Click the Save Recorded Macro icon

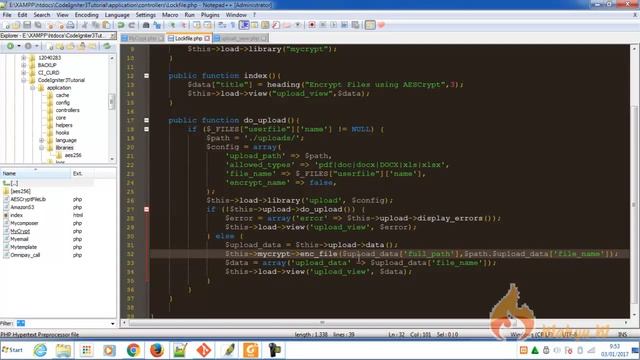[x=356, y=25]
